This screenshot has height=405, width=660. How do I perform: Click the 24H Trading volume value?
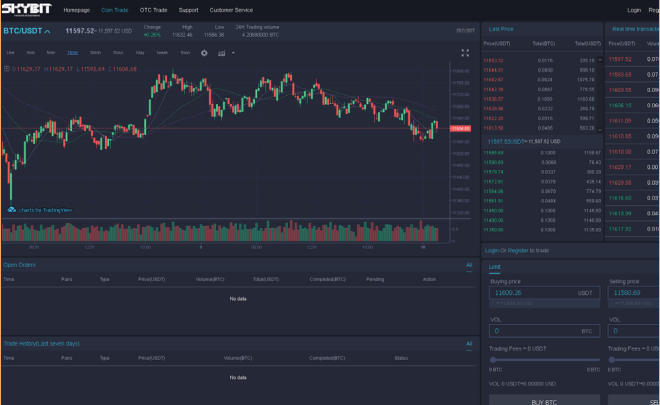click(260, 35)
